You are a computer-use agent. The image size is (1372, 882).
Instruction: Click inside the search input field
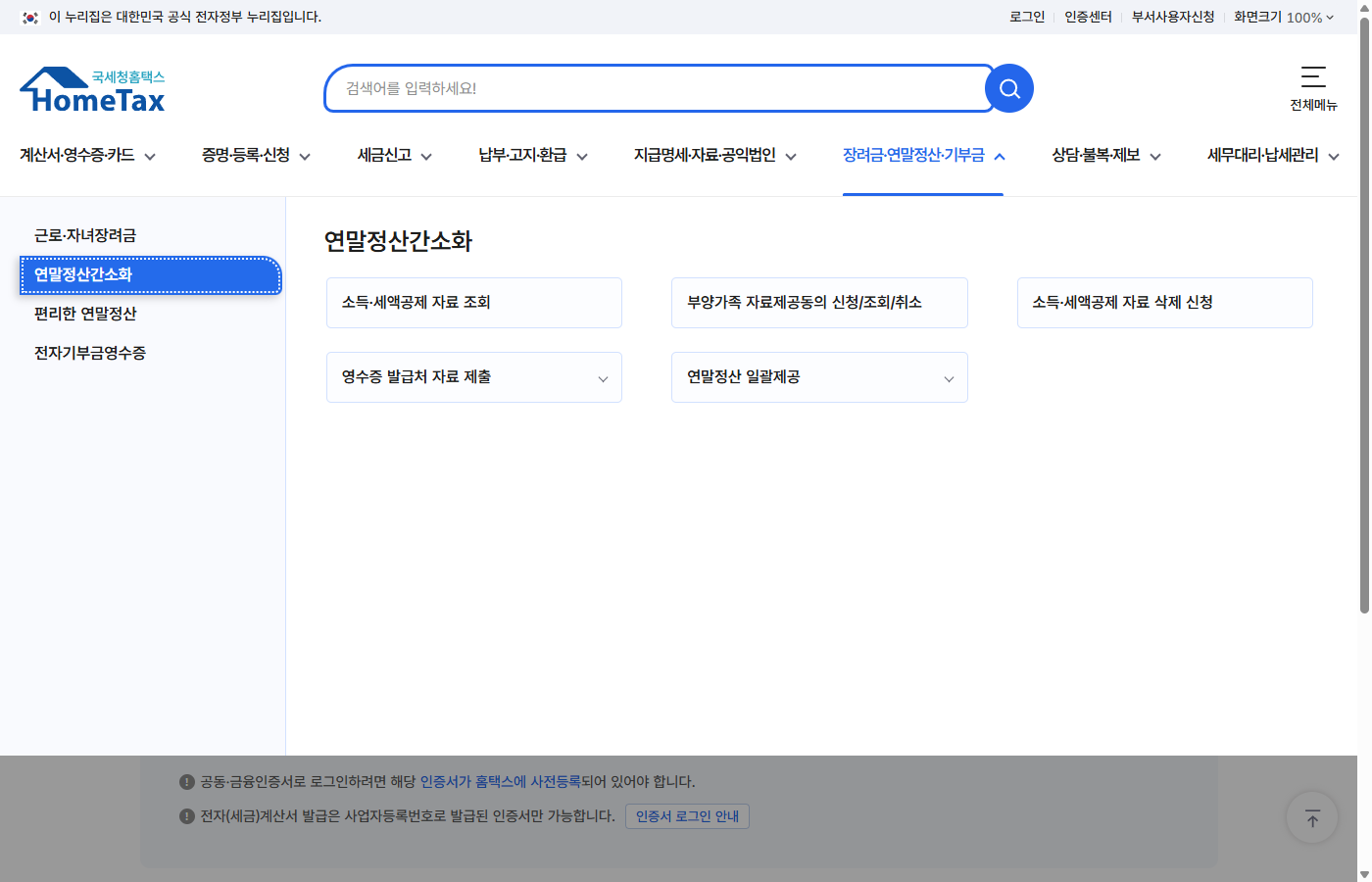(657, 88)
